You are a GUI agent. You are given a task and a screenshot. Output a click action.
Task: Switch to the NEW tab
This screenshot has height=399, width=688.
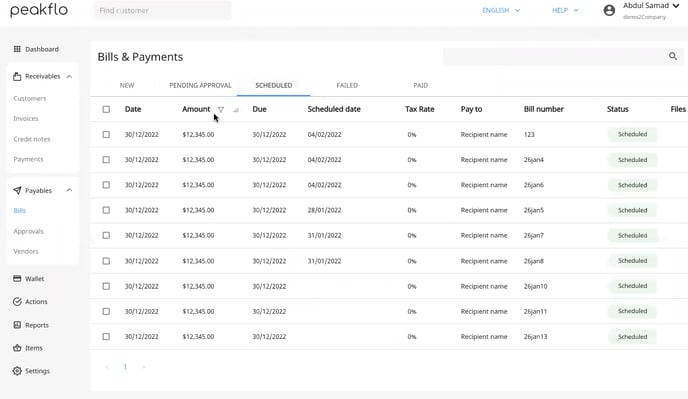(x=127, y=85)
